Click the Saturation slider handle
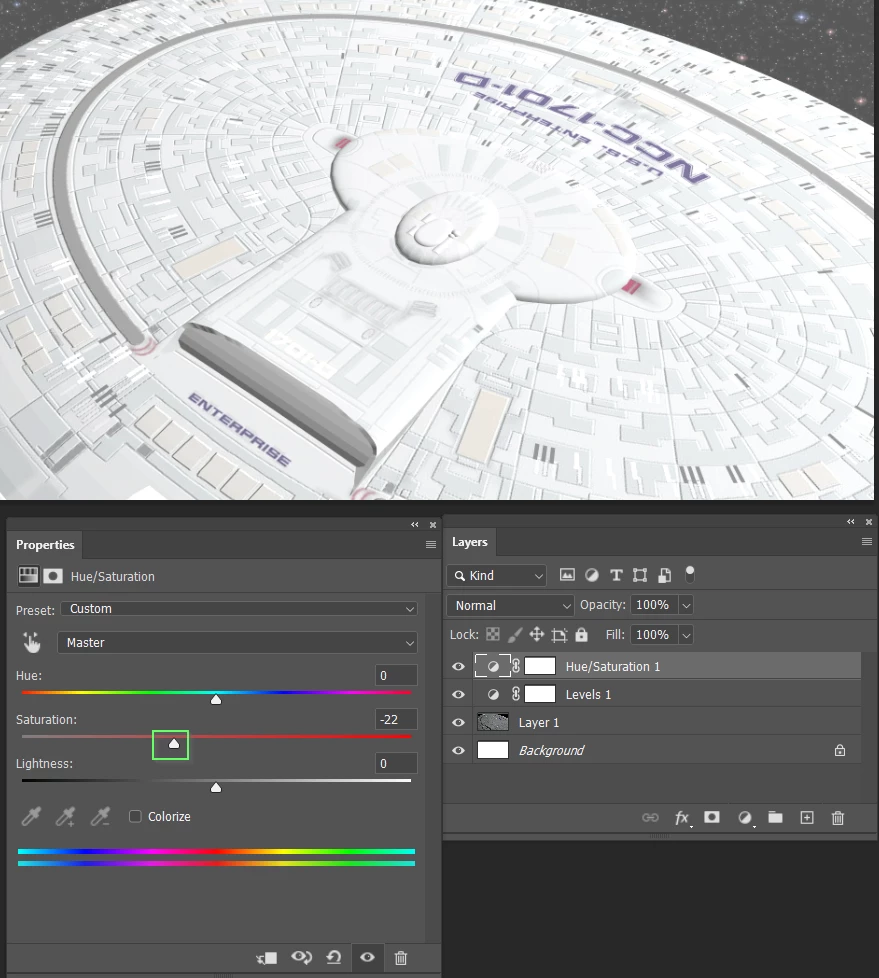 click(x=174, y=743)
